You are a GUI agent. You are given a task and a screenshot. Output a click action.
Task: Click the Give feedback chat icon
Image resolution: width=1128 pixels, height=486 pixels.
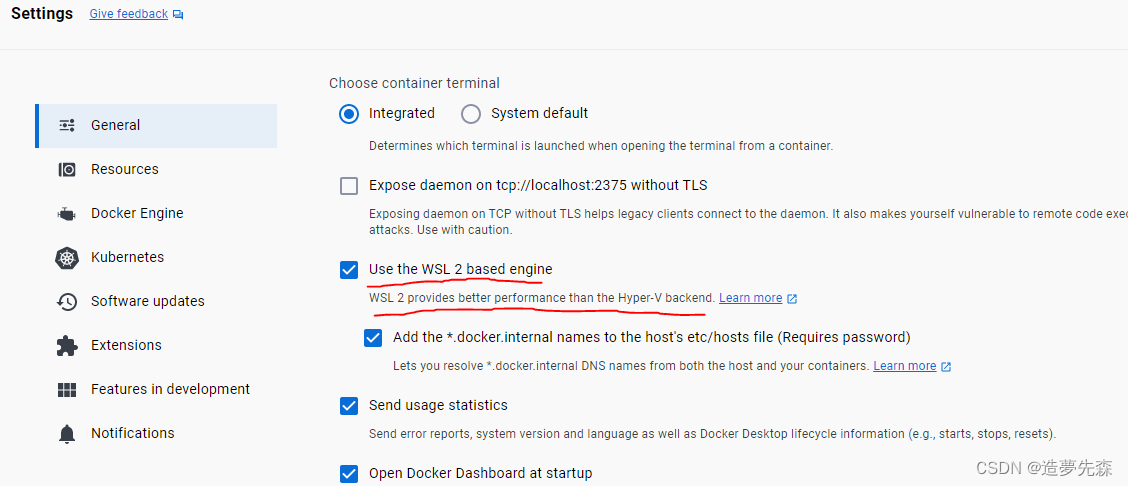(178, 15)
